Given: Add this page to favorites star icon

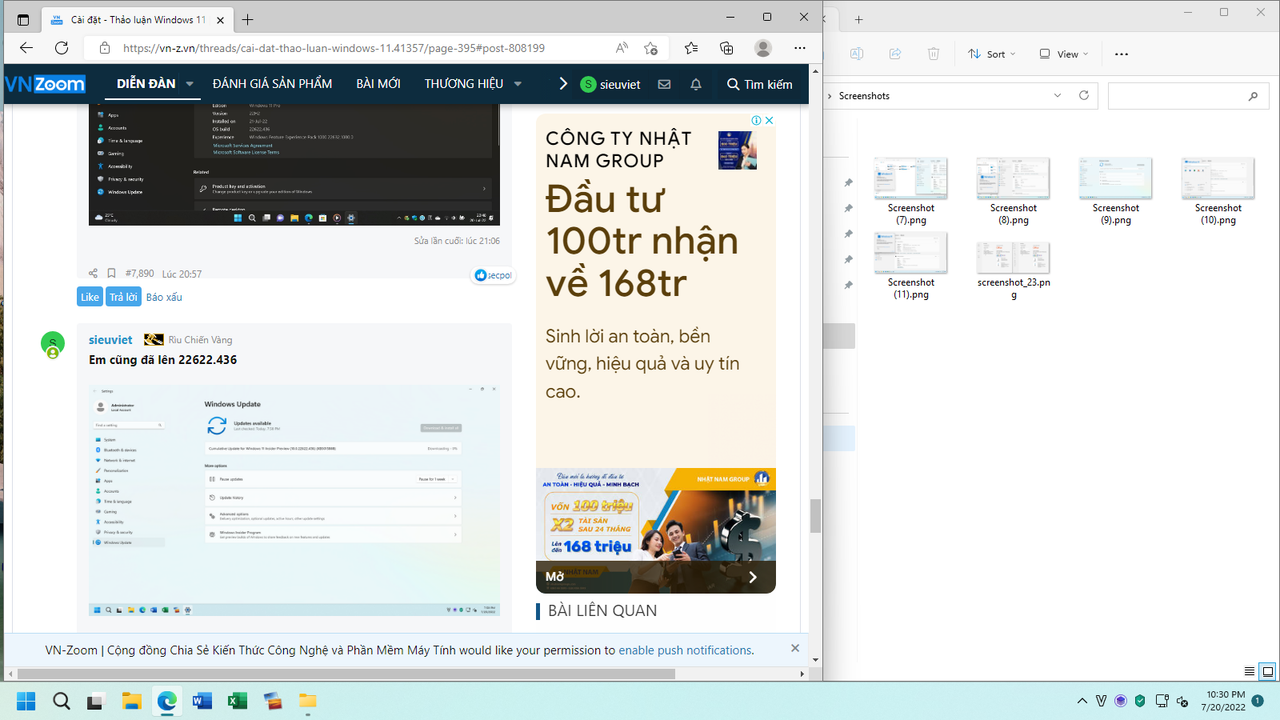Looking at the screenshot, I should tap(651, 48).
